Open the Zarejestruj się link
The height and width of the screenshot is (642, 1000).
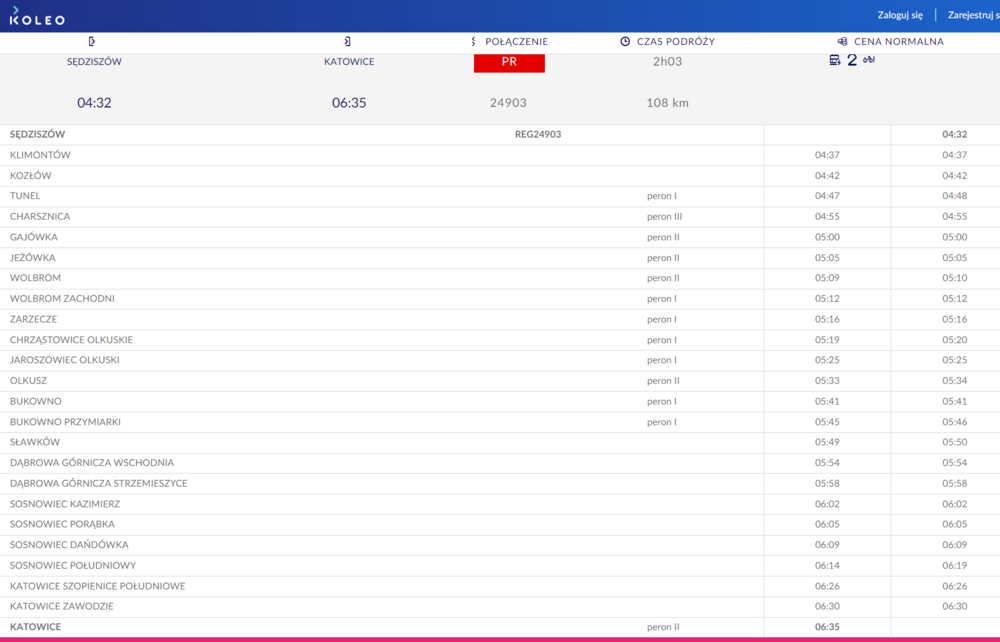(x=973, y=15)
